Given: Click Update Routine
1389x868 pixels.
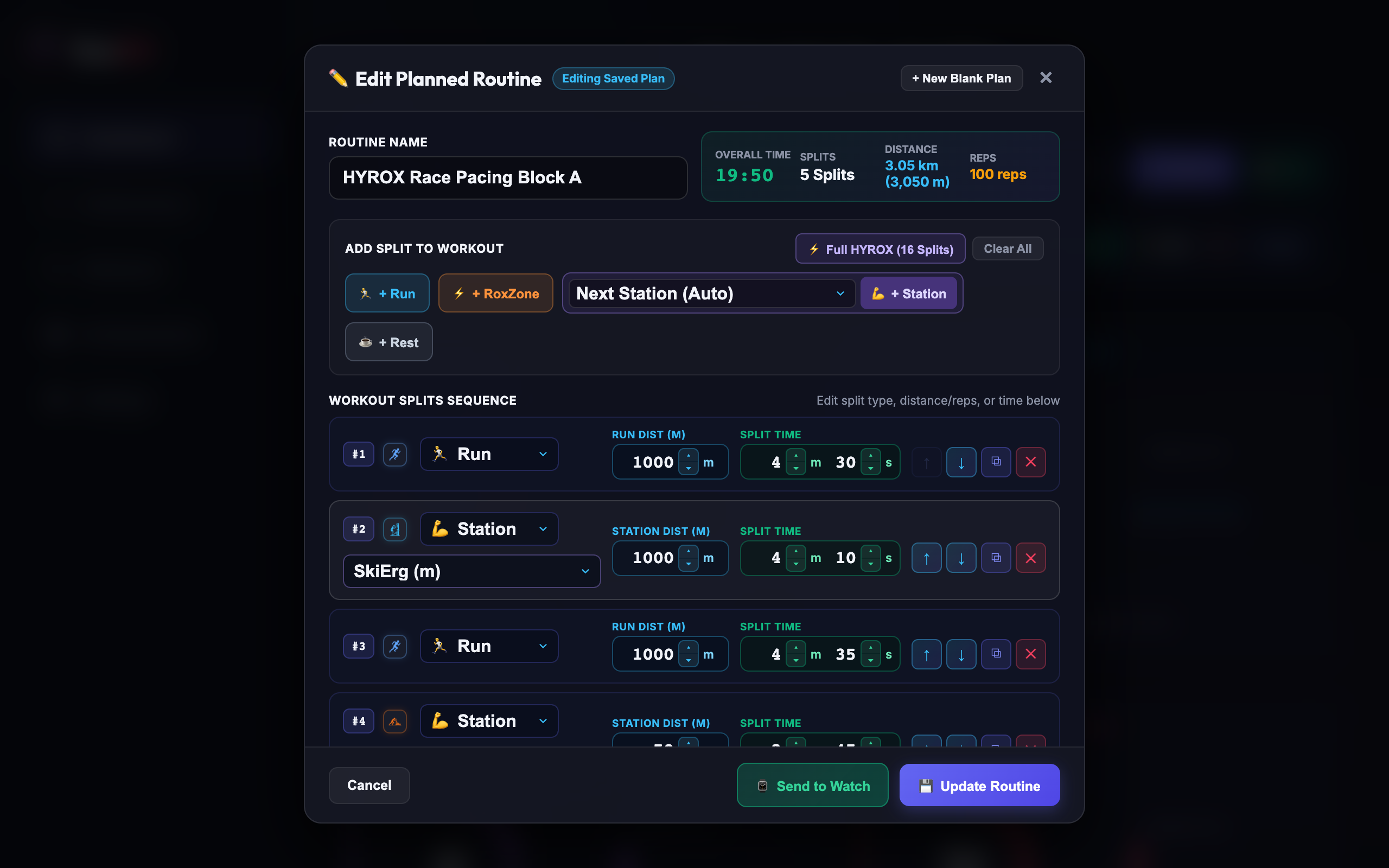Looking at the screenshot, I should click(979, 786).
